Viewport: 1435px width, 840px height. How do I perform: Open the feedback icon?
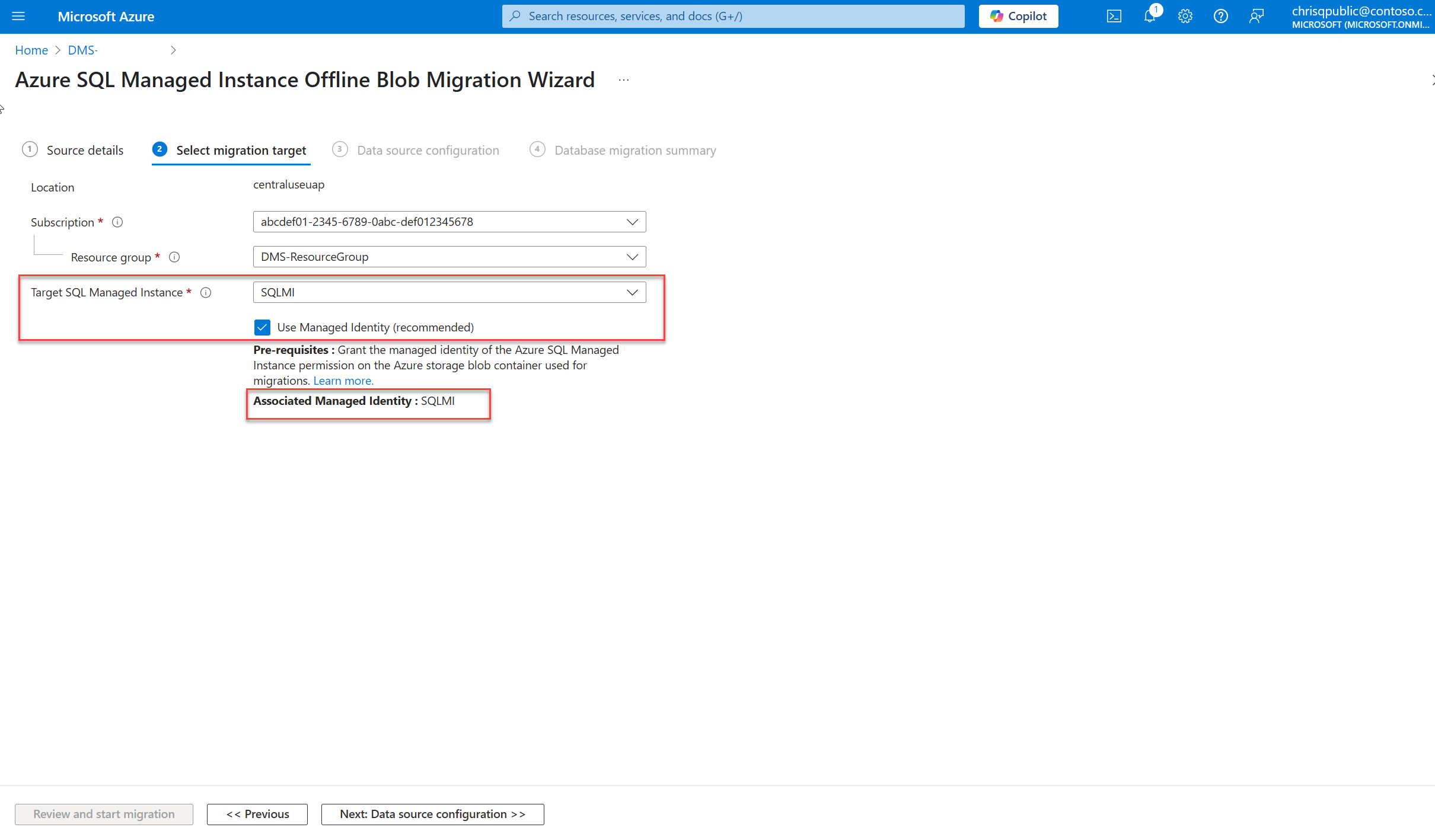pyautogui.click(x=1257, y=16)
